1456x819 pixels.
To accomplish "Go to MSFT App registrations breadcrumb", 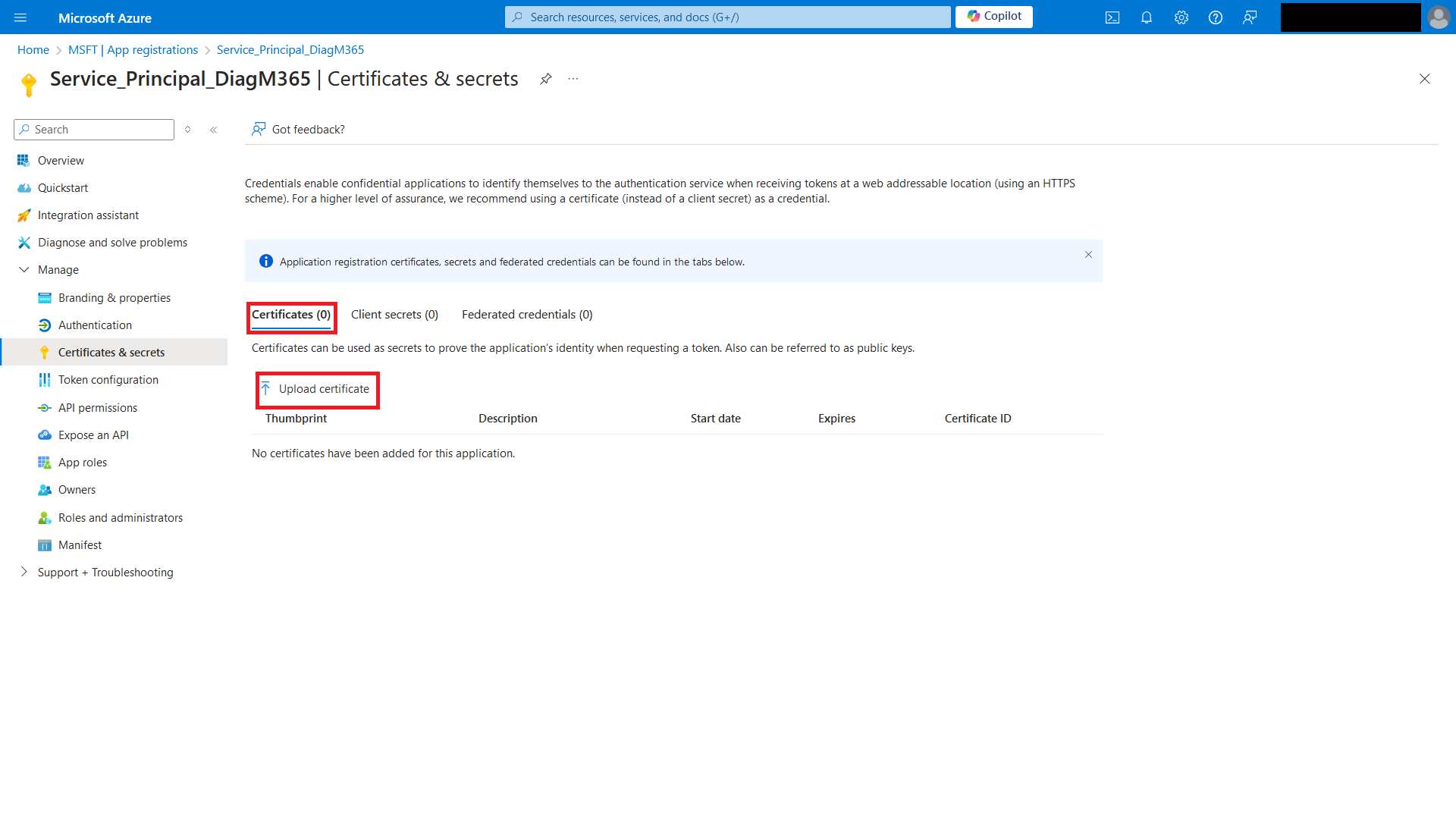I will 133,50.
